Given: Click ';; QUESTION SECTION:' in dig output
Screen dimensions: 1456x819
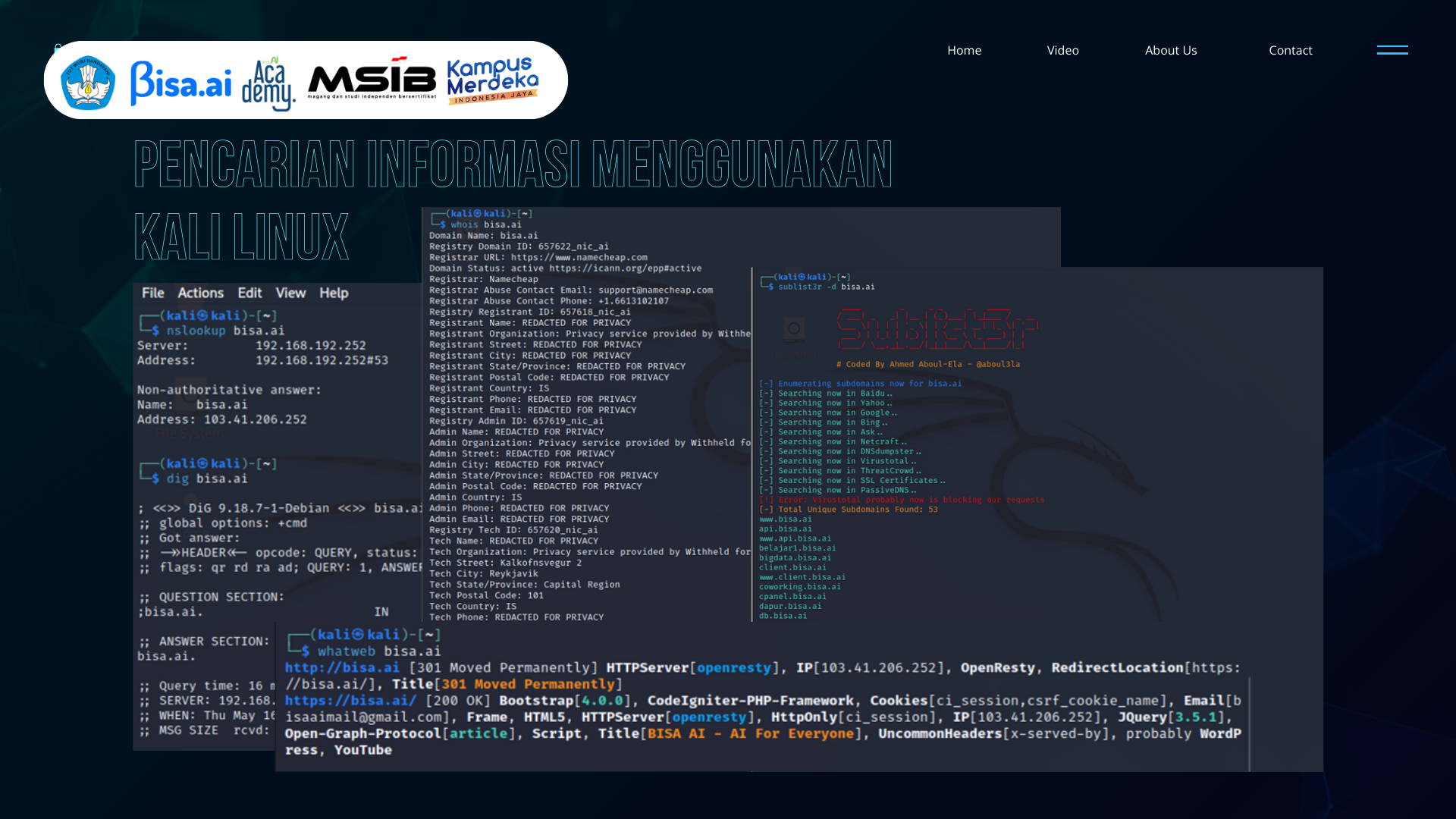Looking at the screenshot, I should (211, 597).
